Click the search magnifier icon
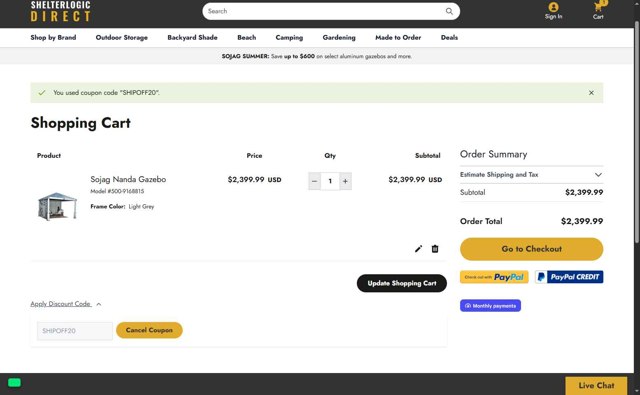The width and height of the screenshot is (640, 395). 449,11
